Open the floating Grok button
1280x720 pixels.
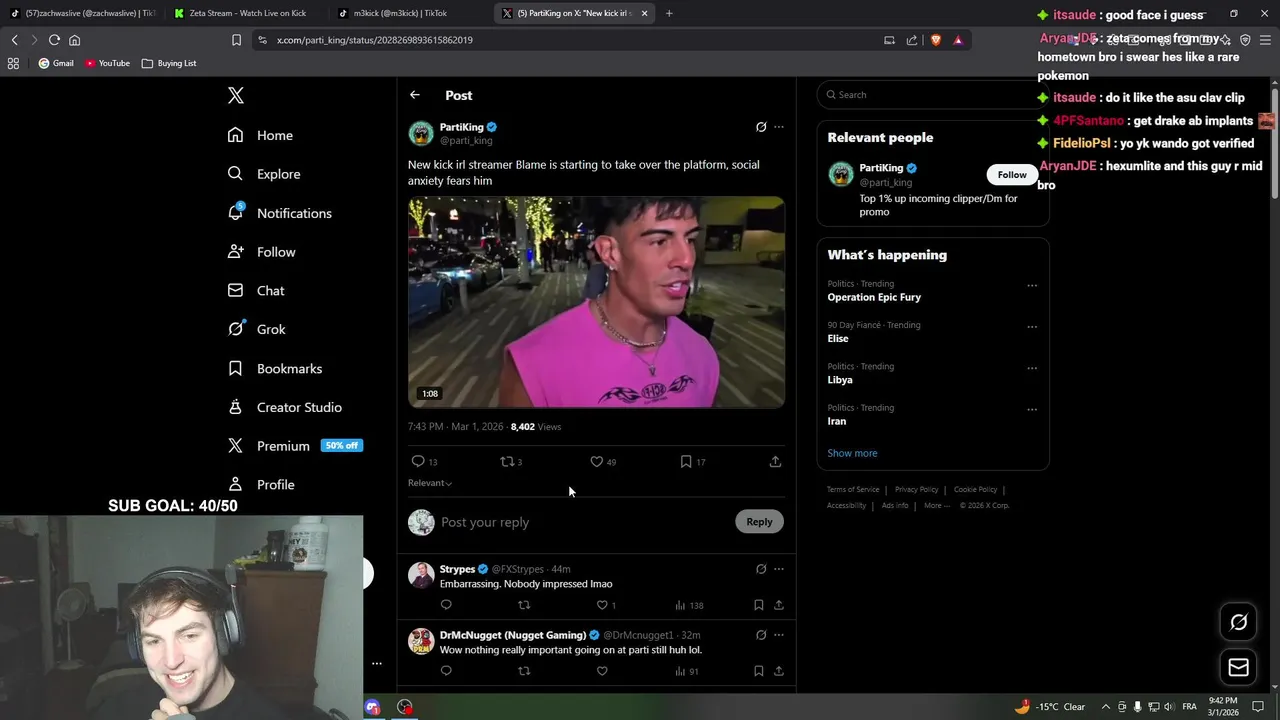click(x=1238, y=622)
